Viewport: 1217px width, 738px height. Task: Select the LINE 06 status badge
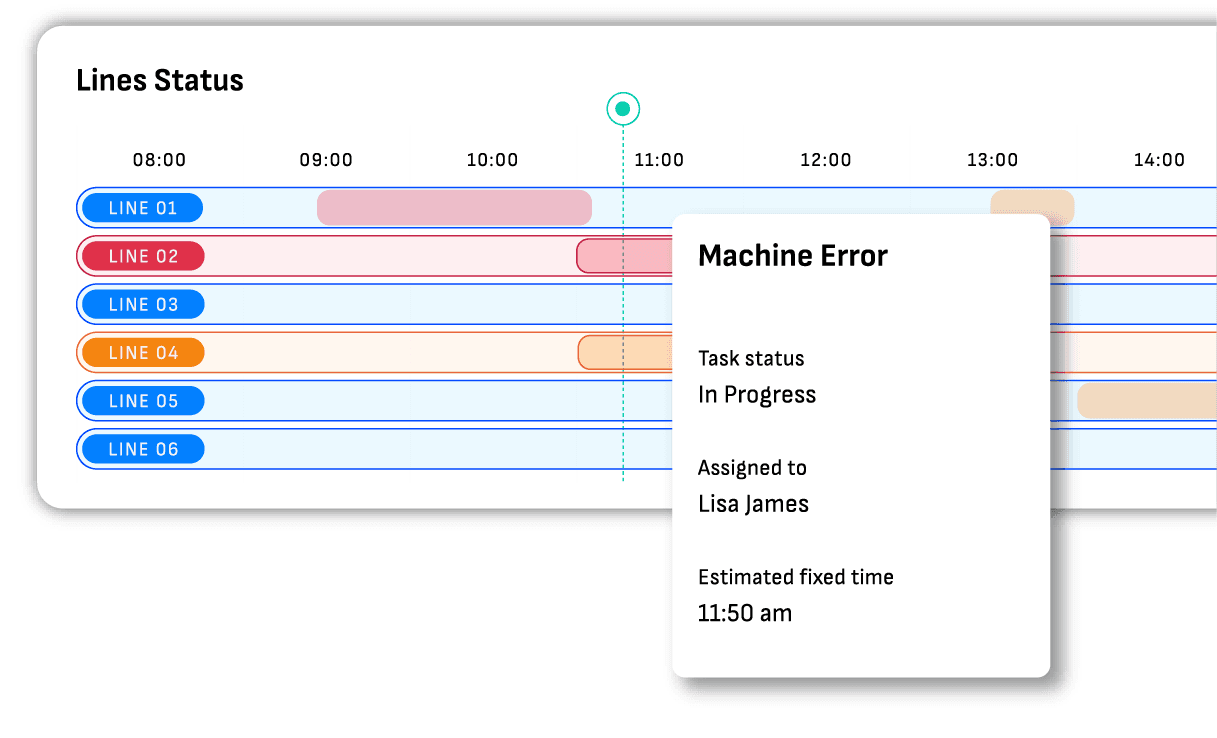click(x=141, y=448)
